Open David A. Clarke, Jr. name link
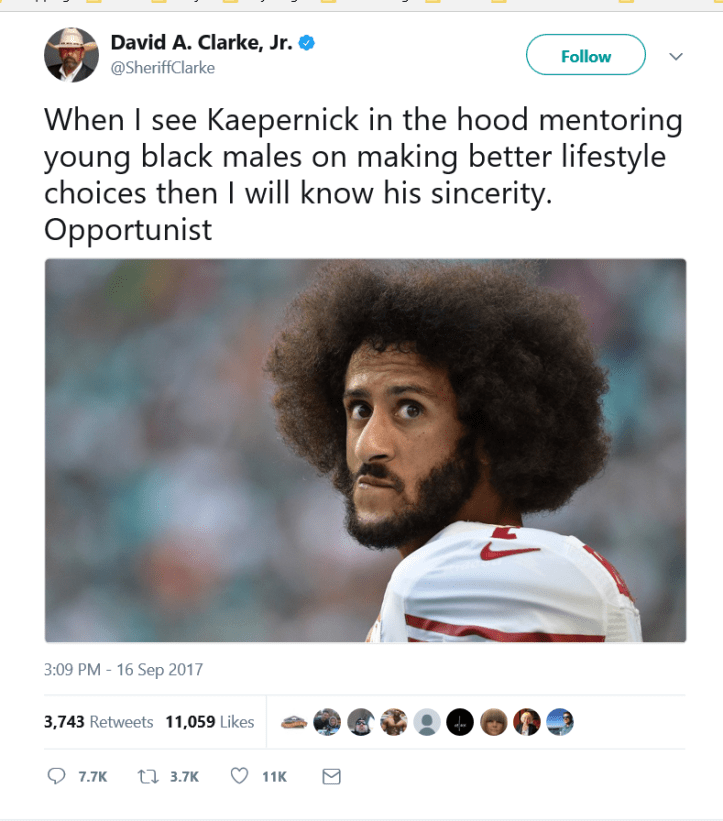The image size is (723, 821). tap(201, 43)
